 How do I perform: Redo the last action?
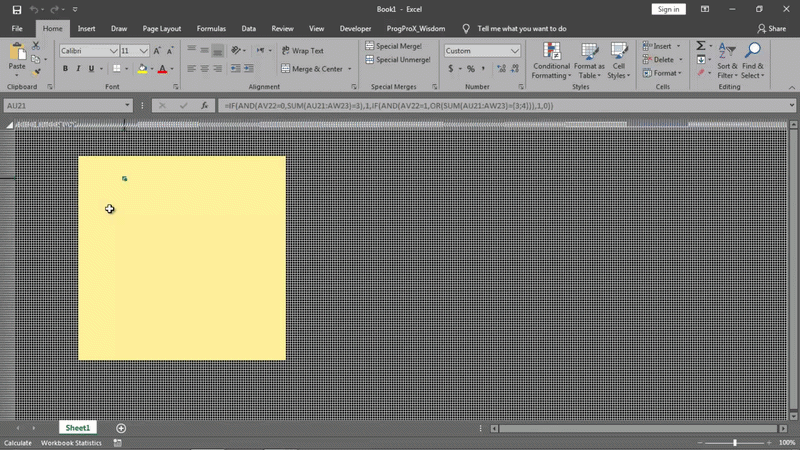[x=54, y=9]
